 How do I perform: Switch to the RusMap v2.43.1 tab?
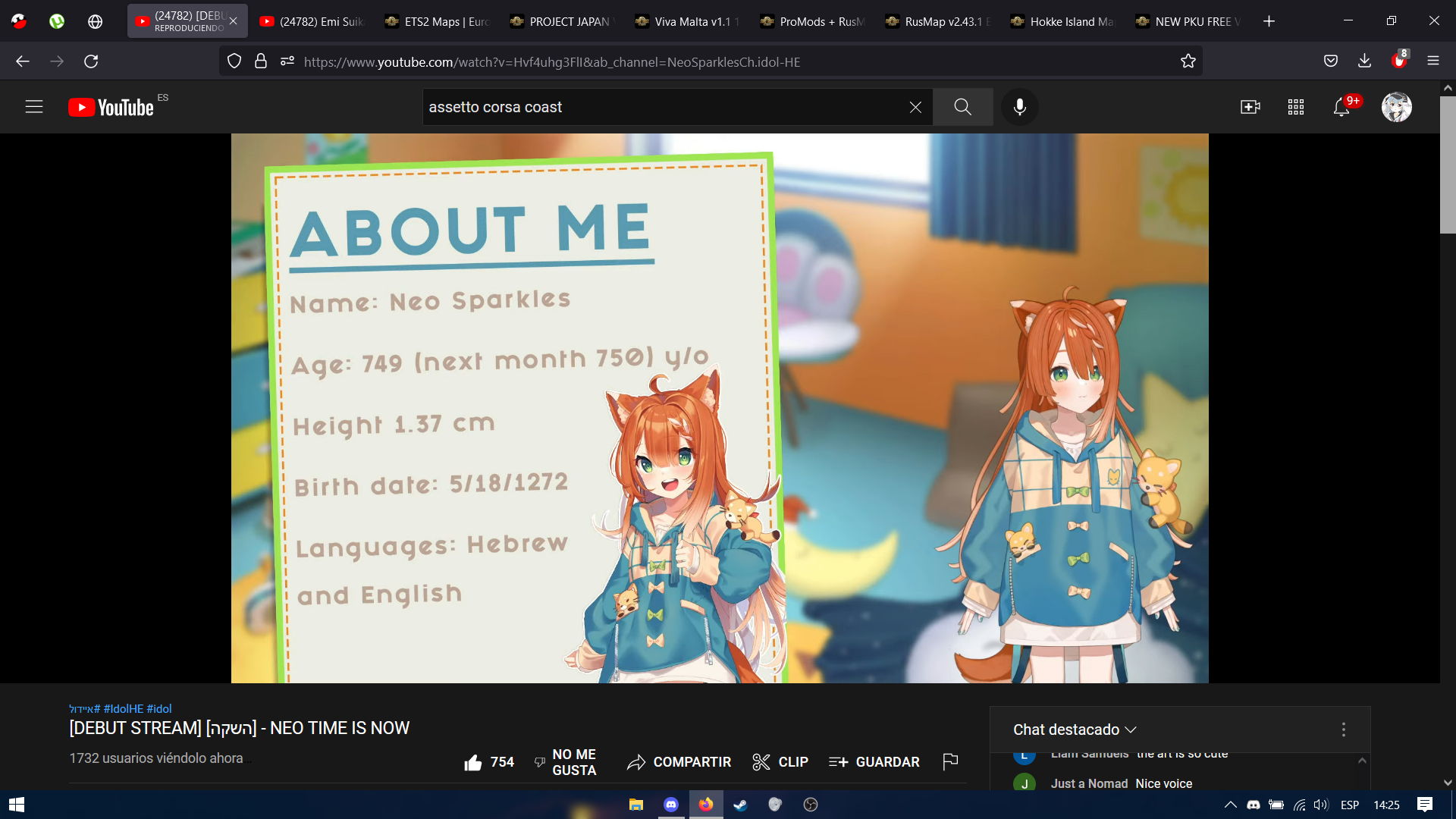(937, 21)
